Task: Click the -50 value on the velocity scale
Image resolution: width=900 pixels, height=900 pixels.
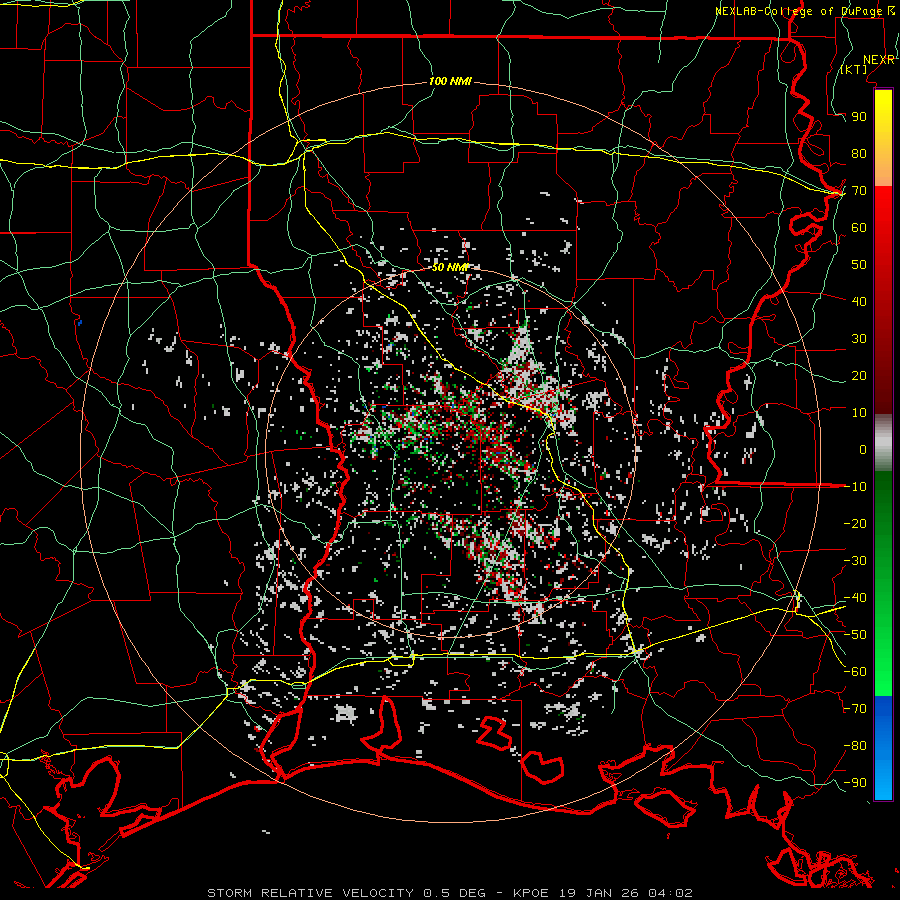Action: tap(855, 635)
